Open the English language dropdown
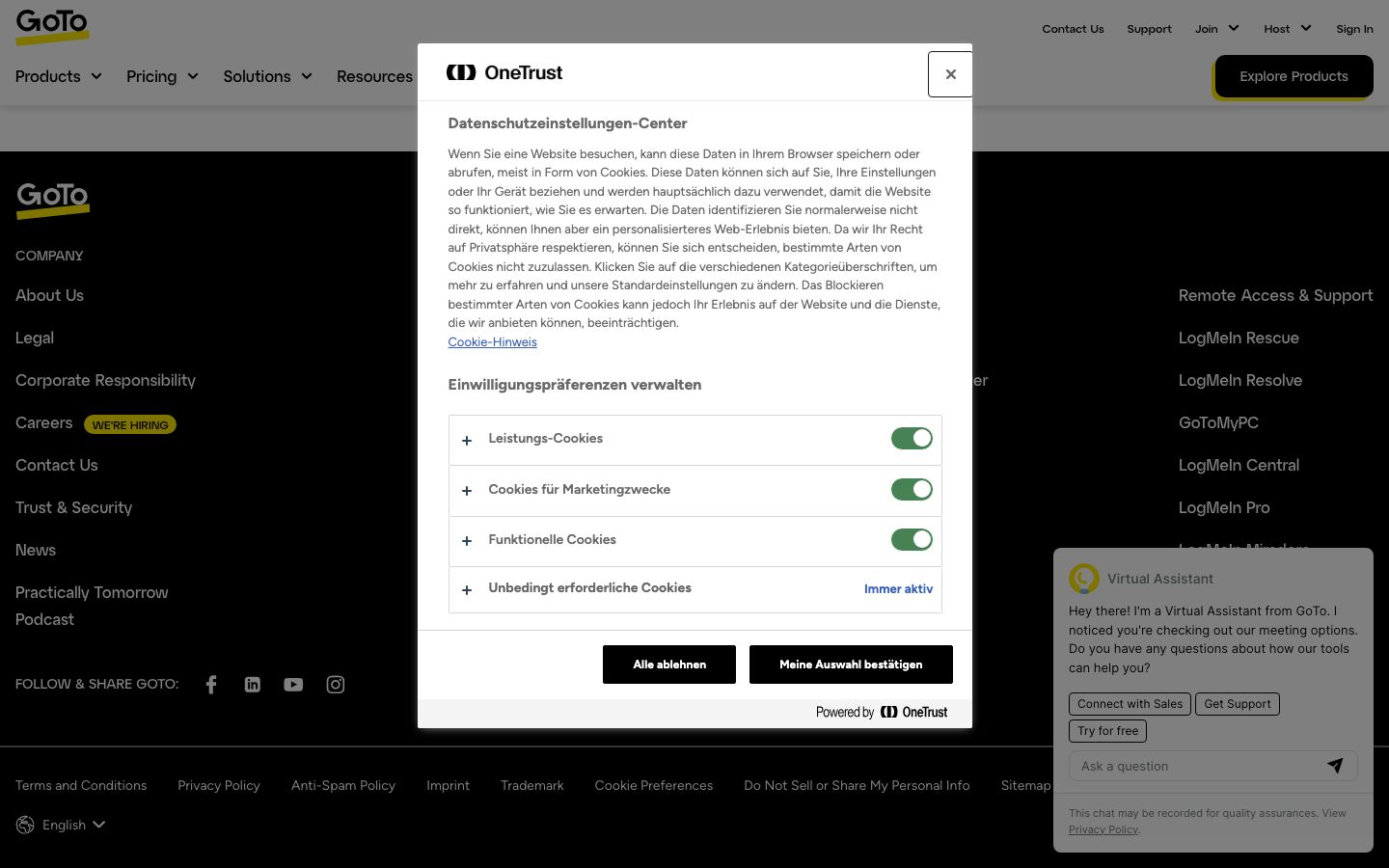Viewport: 1389px width, 868px height. (x=74, y=825)
